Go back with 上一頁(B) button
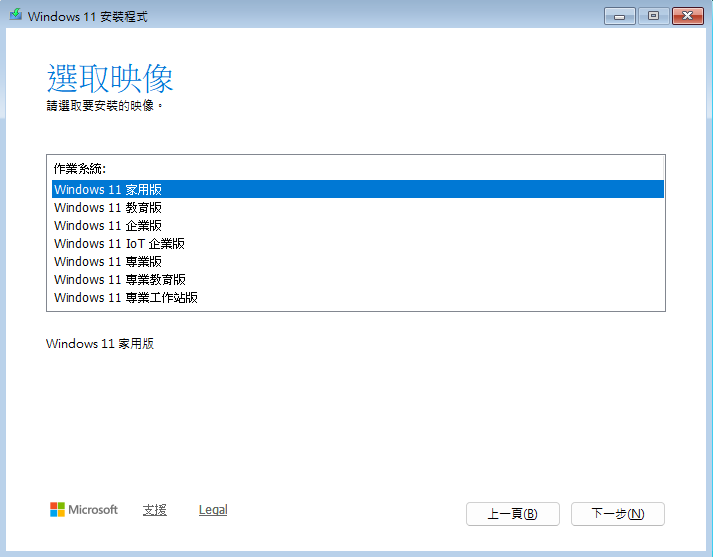 pyautogui.click(x=512, y=514)
